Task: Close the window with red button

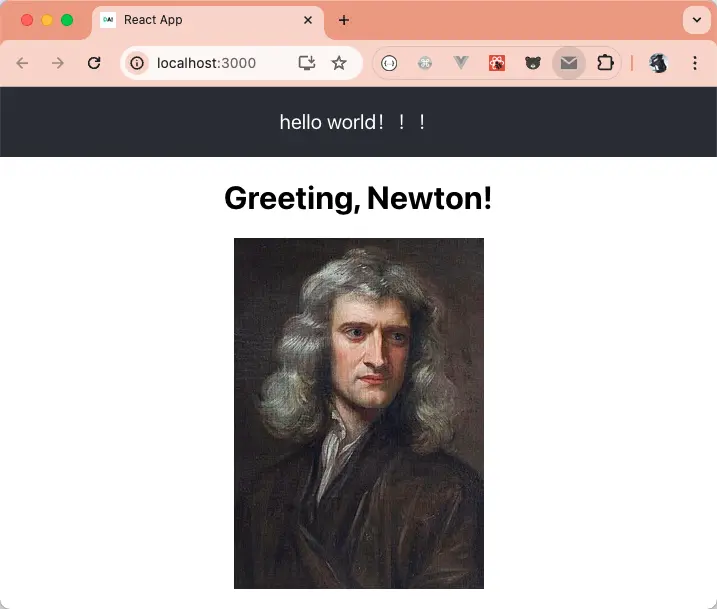Action: tap(27, 20)
